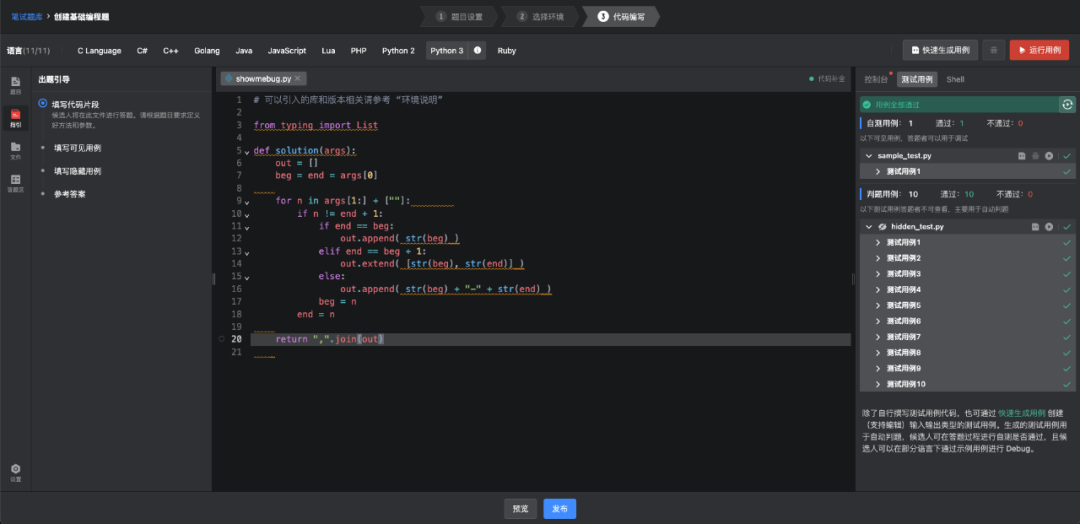Select the 指引 guide sidebar icon

coord(15,118)
